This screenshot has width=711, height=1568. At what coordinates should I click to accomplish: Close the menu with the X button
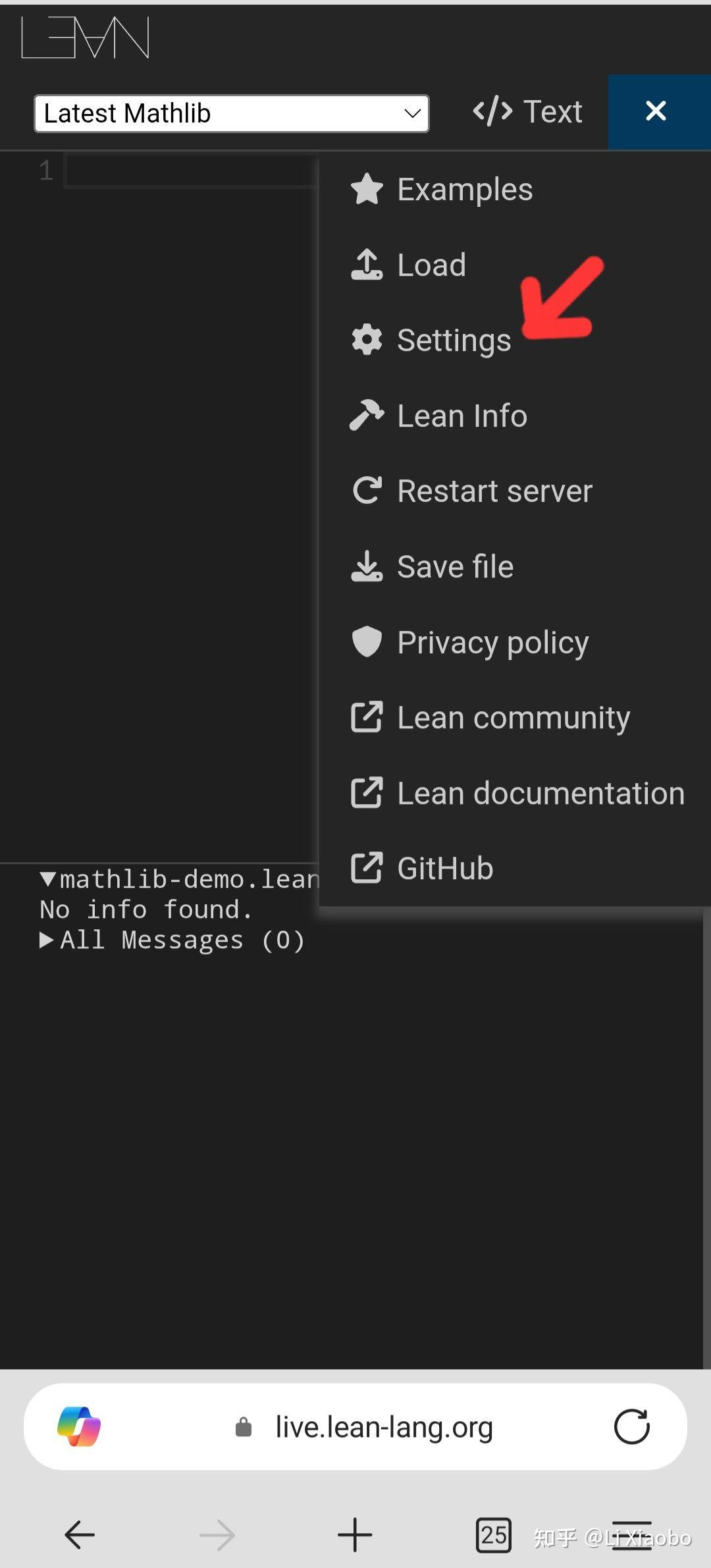click(656, 111)
